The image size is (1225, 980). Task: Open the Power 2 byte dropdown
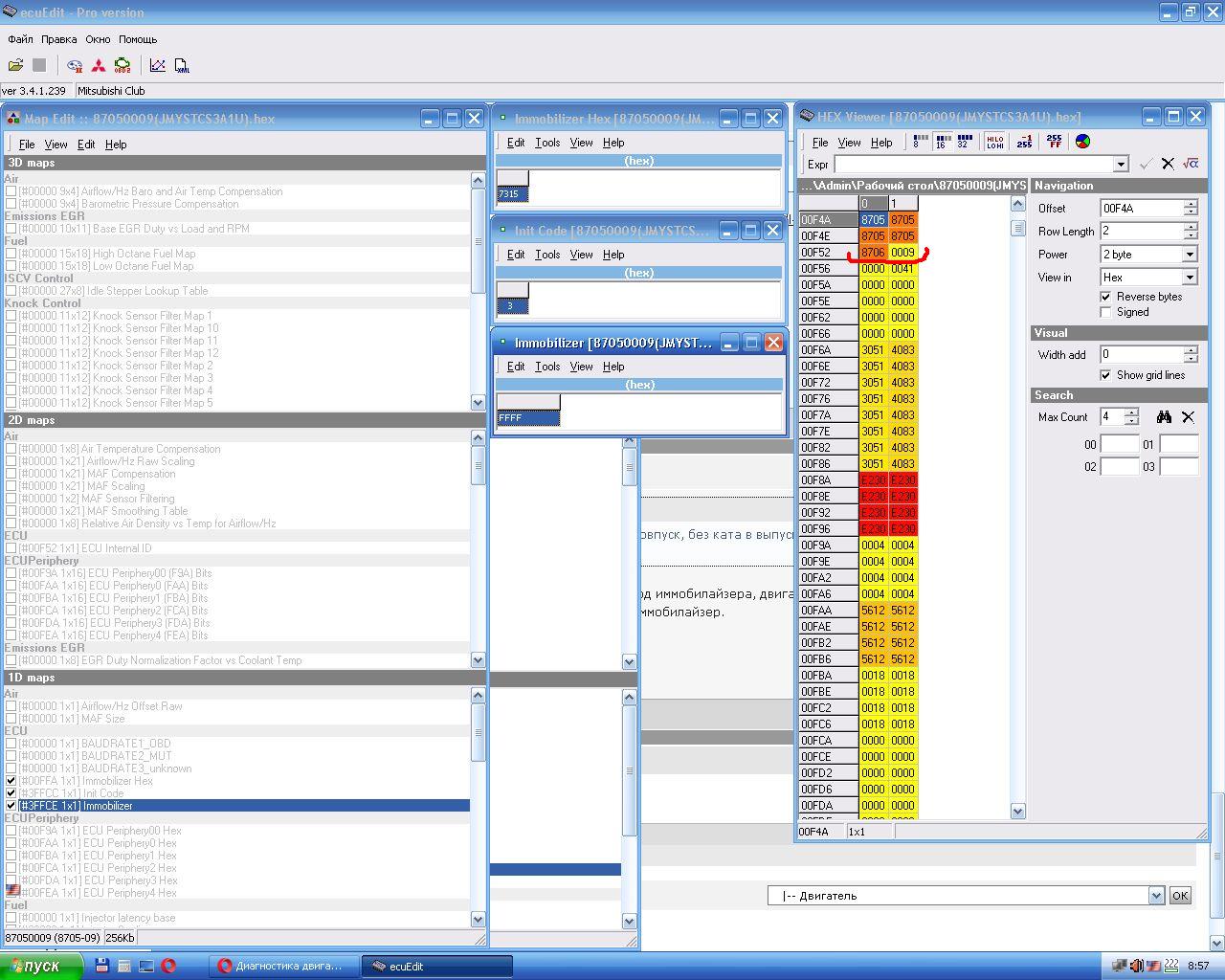[x=1189, y=255]
